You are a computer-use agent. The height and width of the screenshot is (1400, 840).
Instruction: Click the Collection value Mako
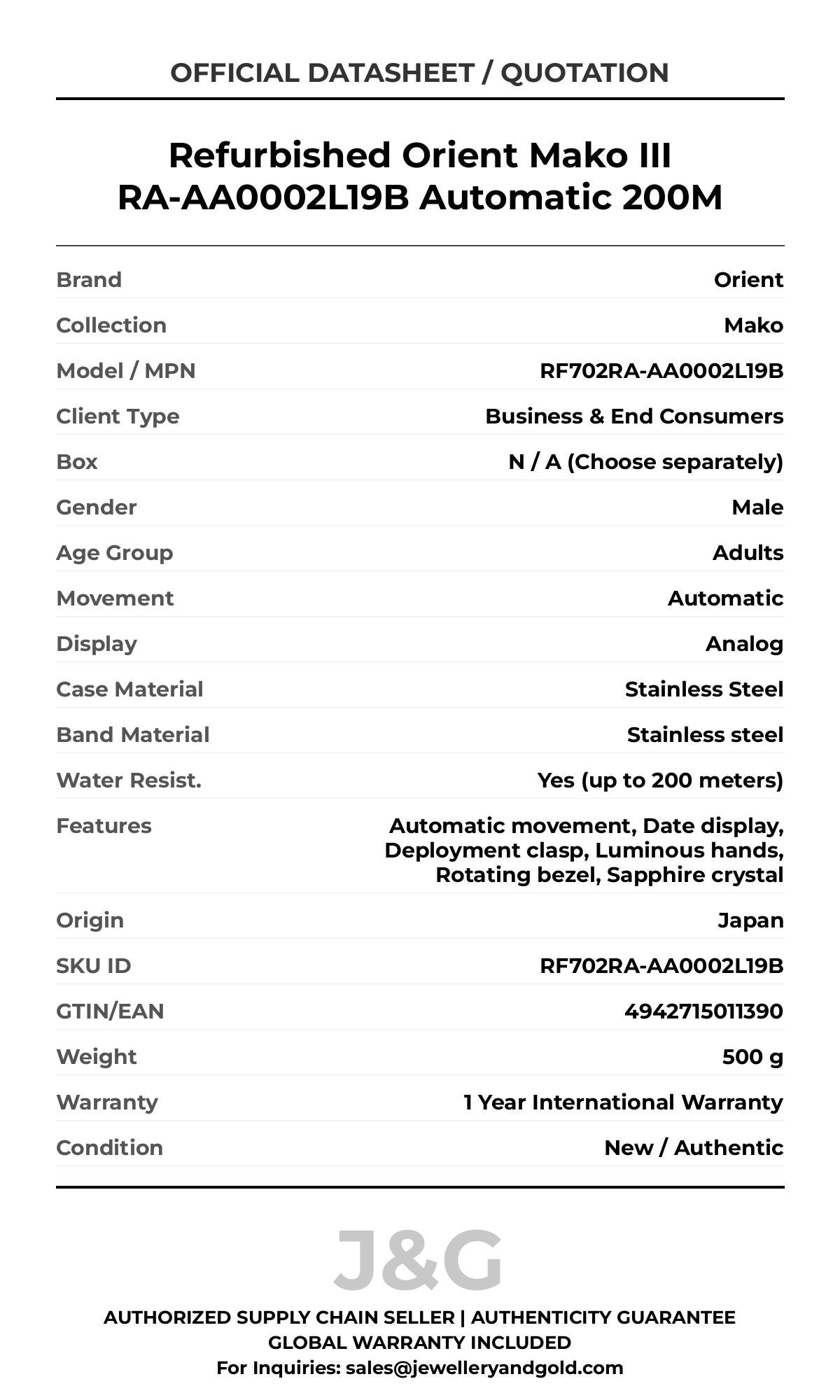pos(753,325)
